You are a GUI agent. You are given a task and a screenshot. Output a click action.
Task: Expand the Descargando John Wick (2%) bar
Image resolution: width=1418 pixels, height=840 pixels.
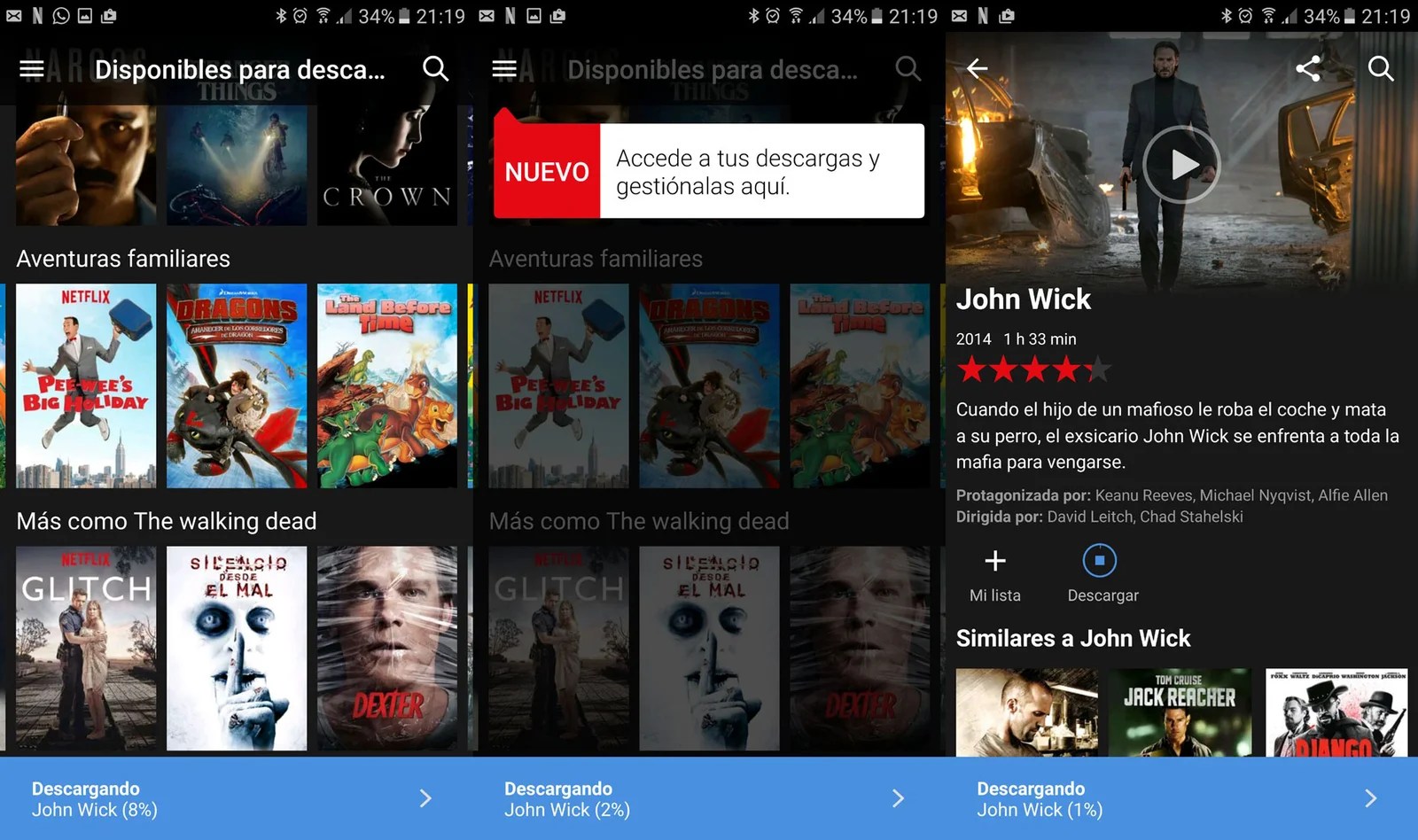click(709, 798)
